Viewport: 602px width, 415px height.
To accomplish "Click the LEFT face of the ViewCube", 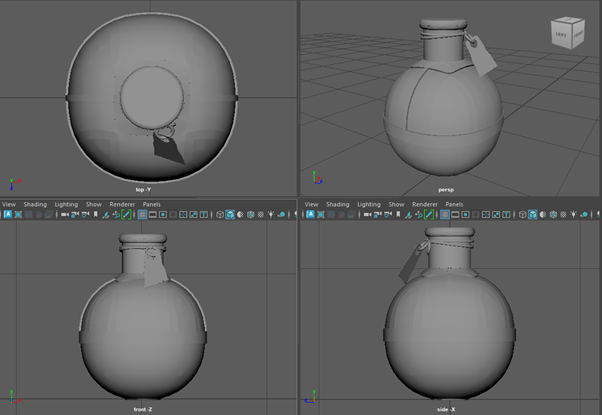I will point(559,33).
